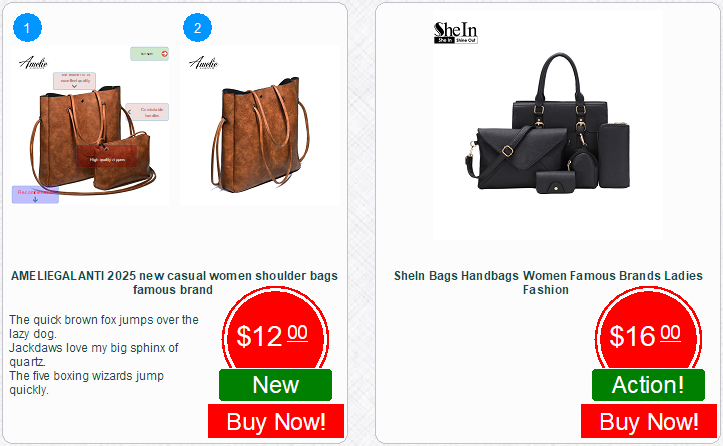This screenshot has height=446, width=723.
Task: Click the green Action! label
Action: coord(648,385)
